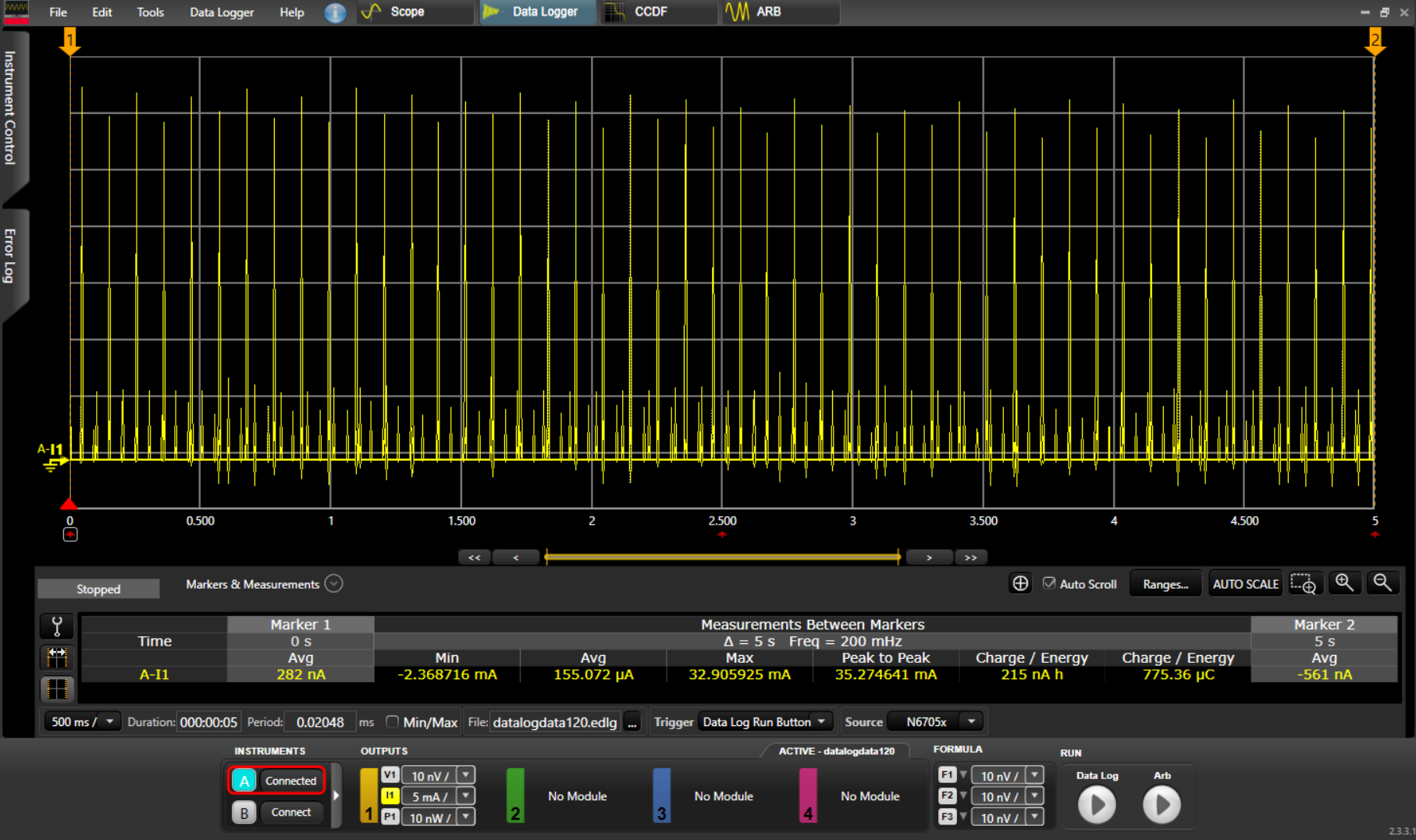Click marker 2 flag at the top right of the graph
Viewport: 1416px width, 840px height.
pyautogui.click(x=1375, y=41)
